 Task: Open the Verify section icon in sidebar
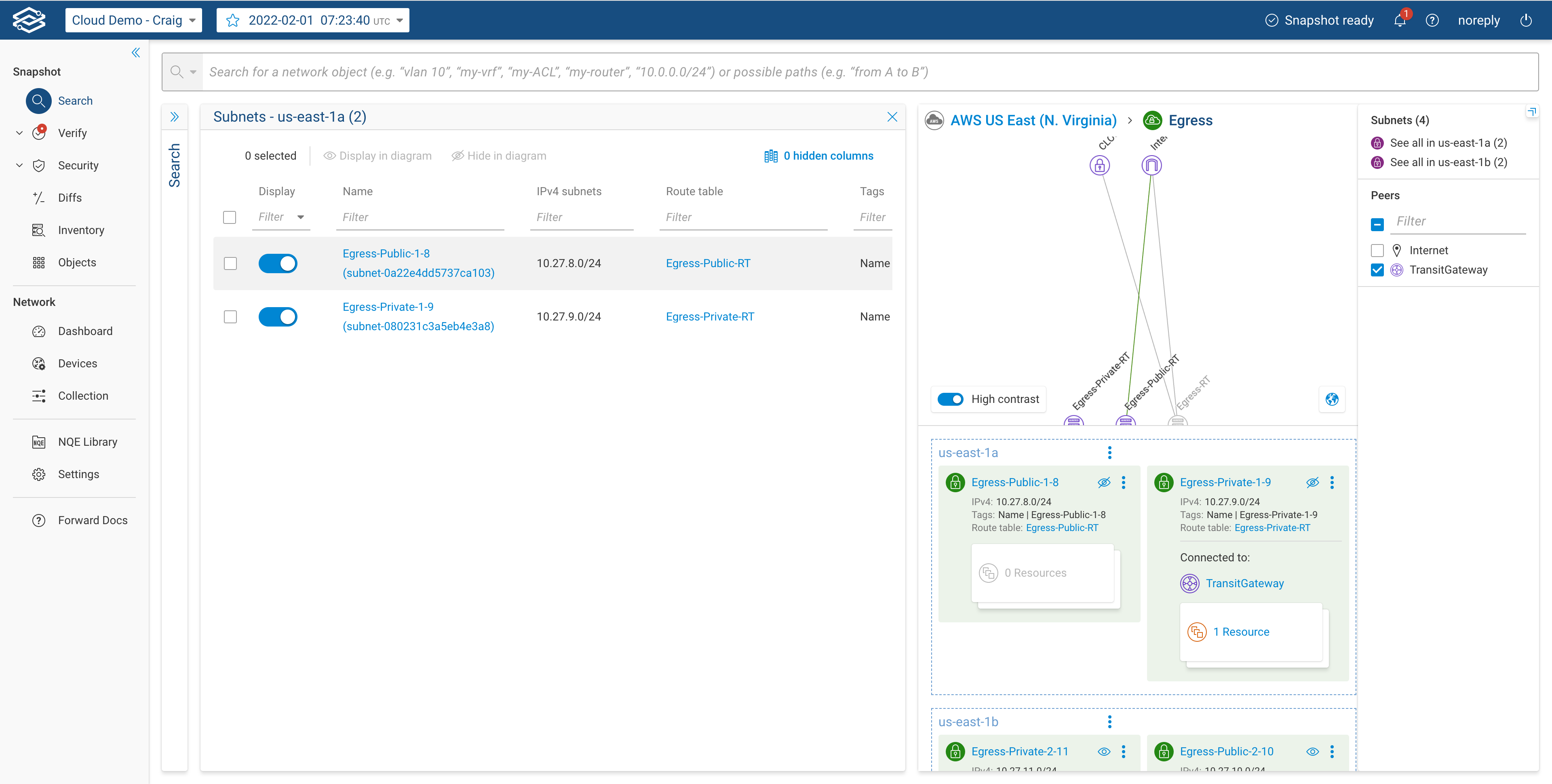(x=38, y=133)
